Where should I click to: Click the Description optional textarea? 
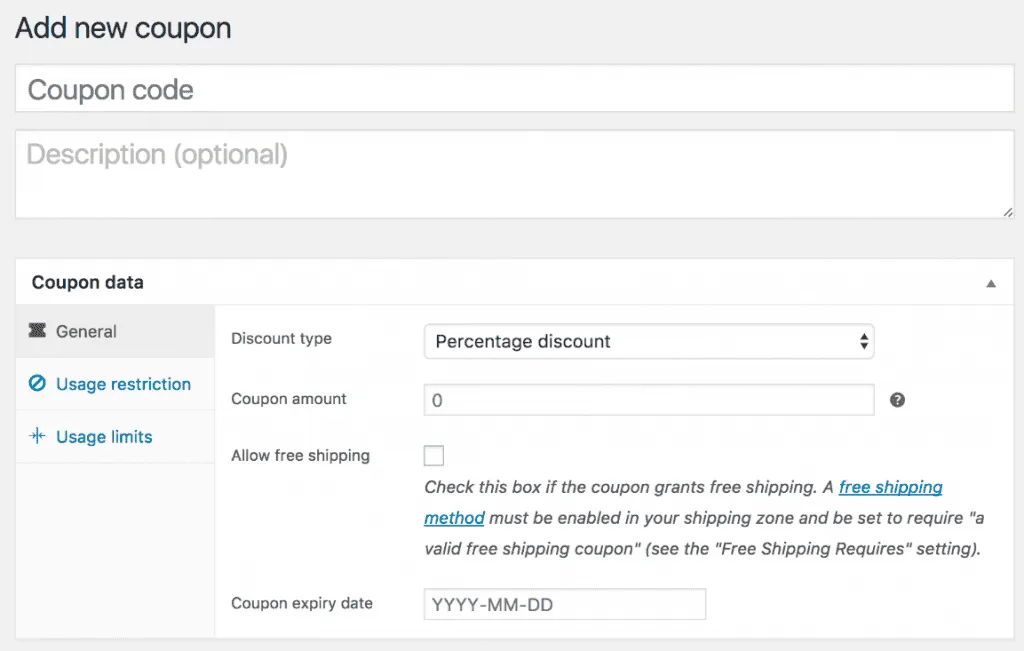pyautogui.click(x=512, y=170)
